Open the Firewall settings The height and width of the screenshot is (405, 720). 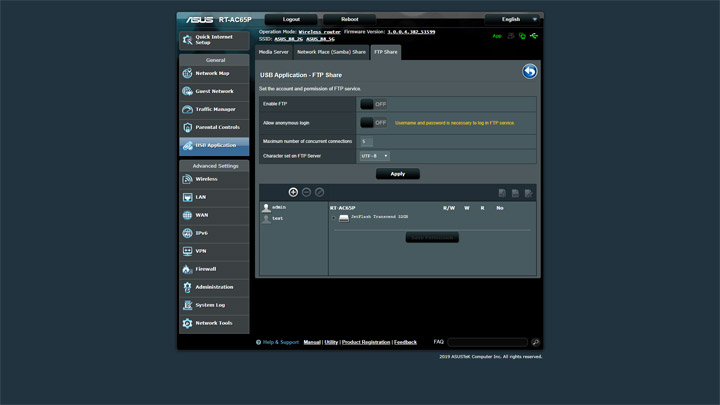214,269
